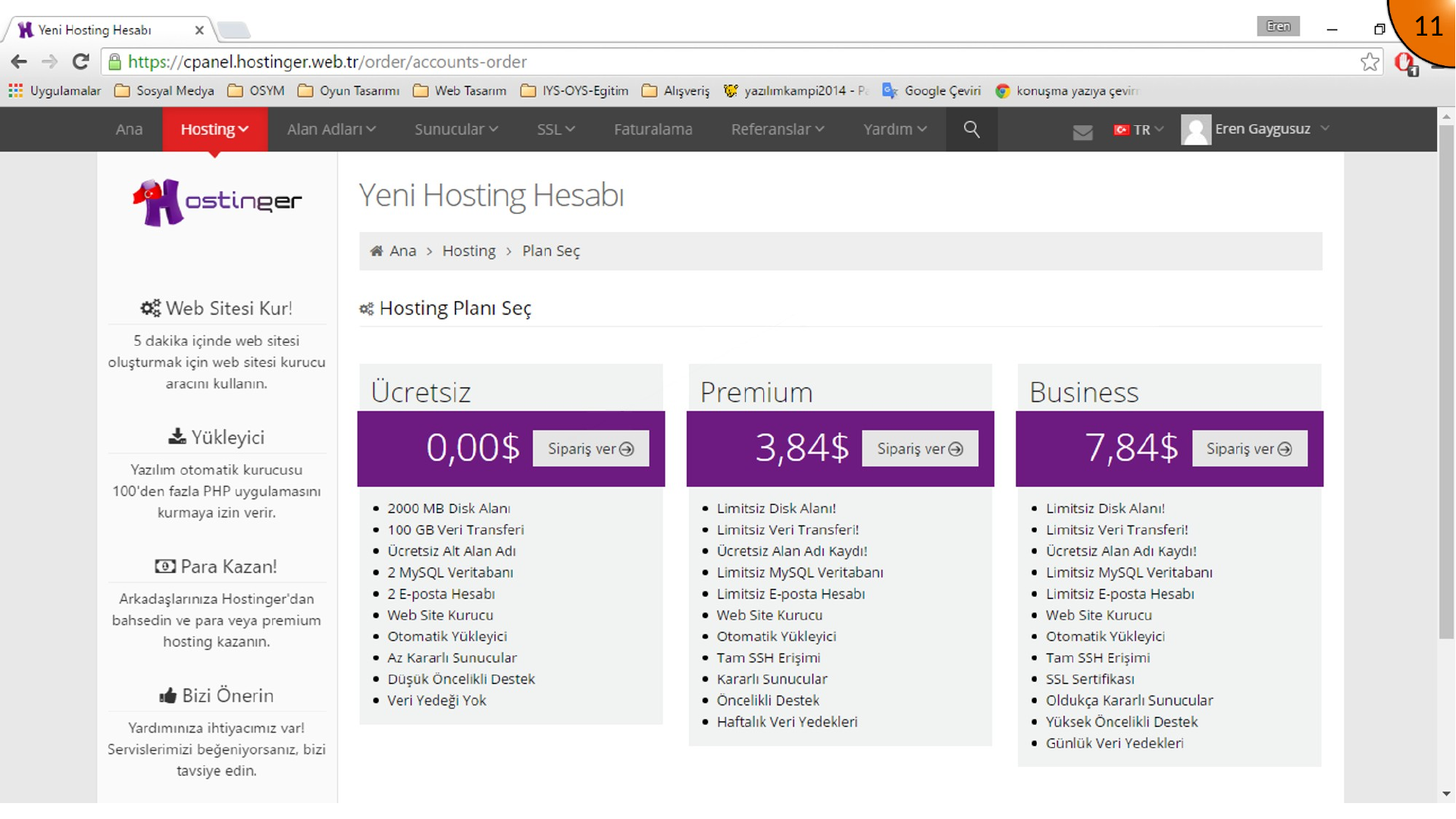Viewport: 1456px width, 819px height.
Task: Open the Uygulamalar apps grid bookmark
Action: coord(55,91)
